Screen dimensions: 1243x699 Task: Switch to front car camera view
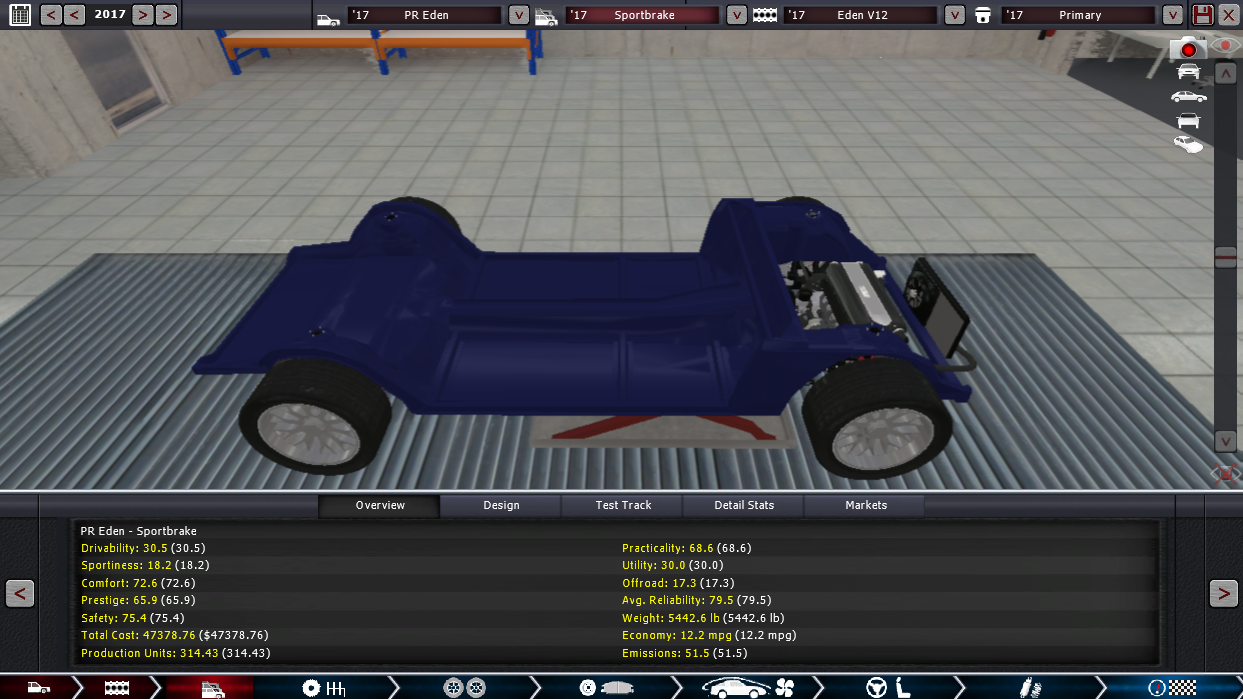1189,72
